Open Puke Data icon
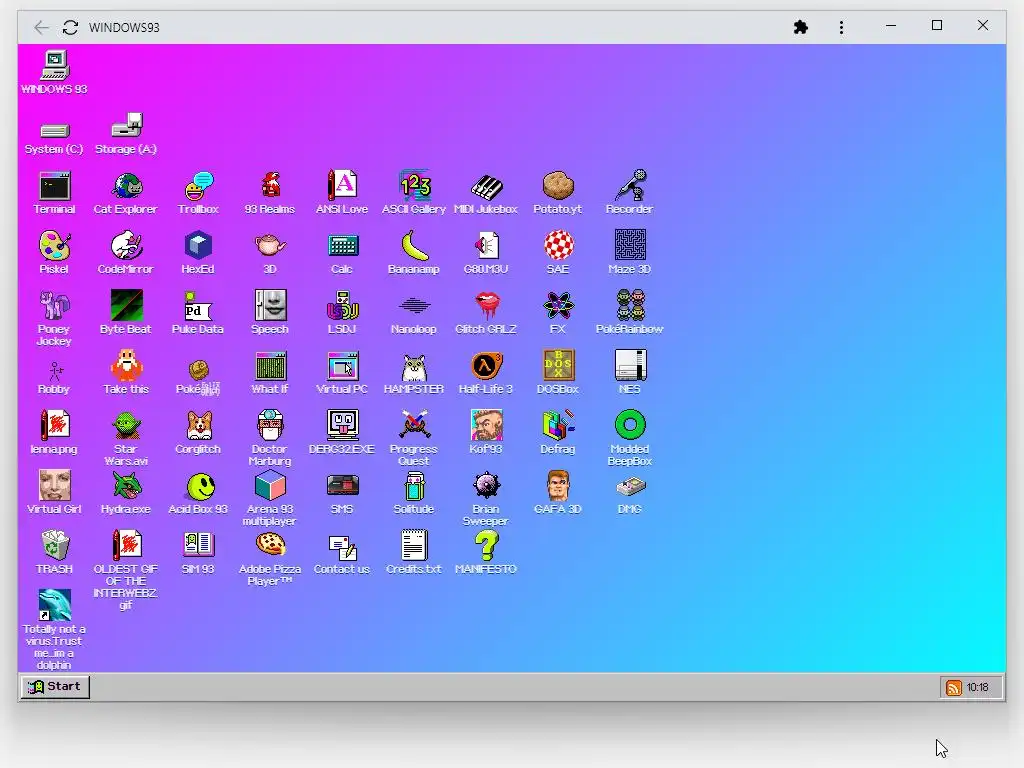1024x768 pixels. tap(199, 307)
